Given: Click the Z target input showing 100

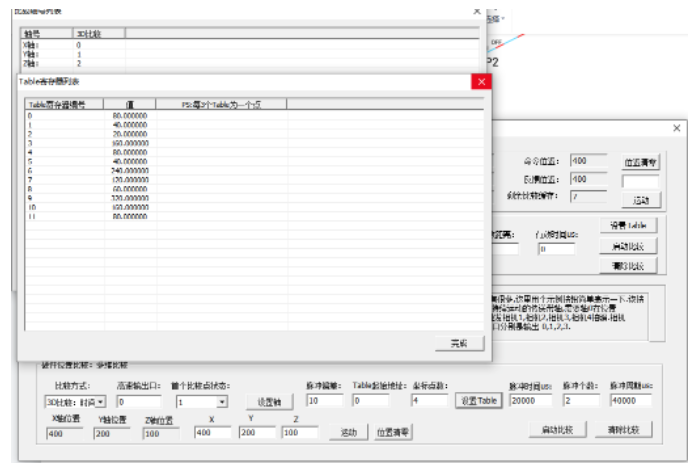Looking at the screenshot, I should pos(300,432).
